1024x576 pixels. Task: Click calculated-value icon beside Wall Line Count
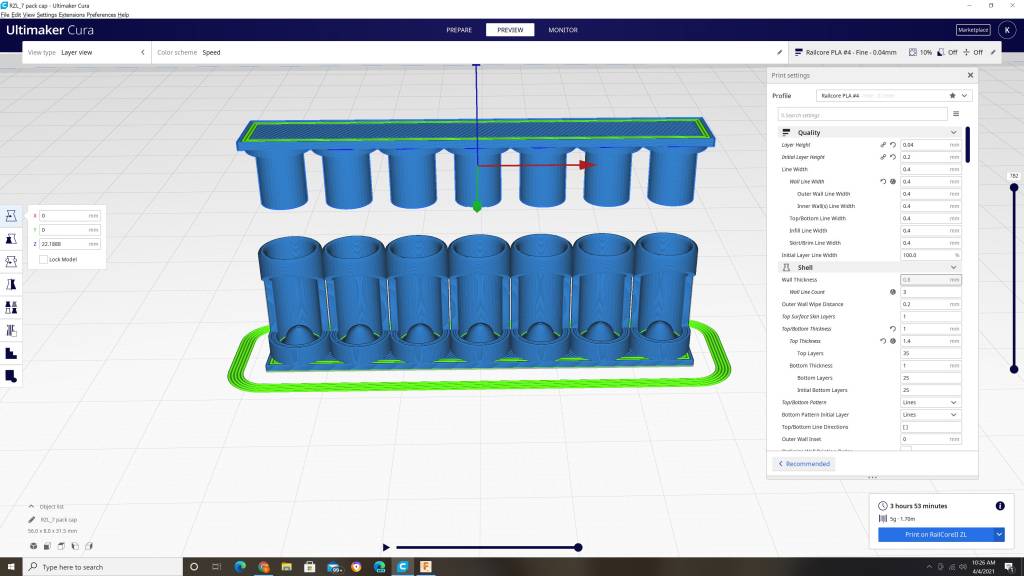click(893, 292)
